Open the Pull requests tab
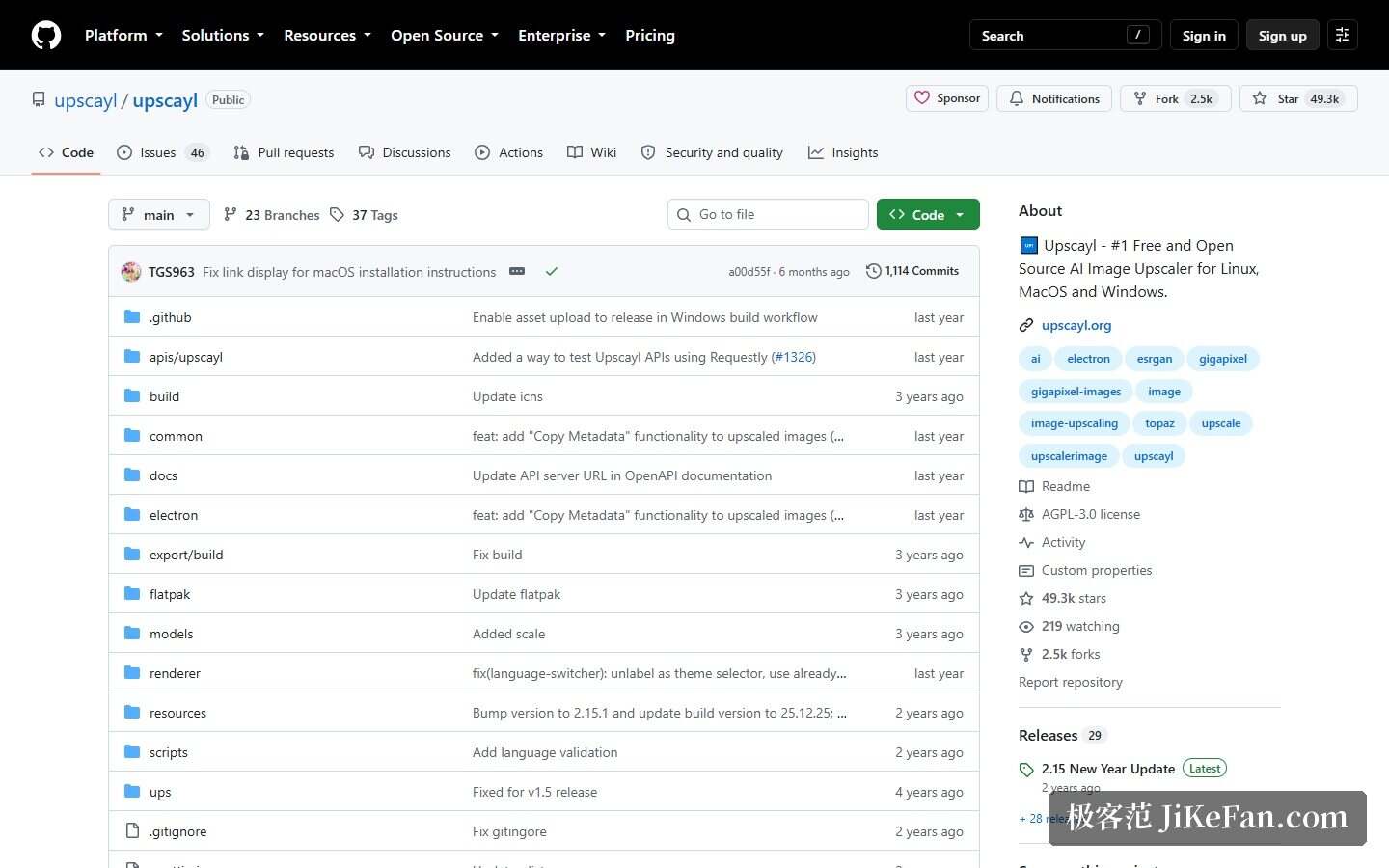The height and width of the screenshot is (868, 1389). point(284,152)
